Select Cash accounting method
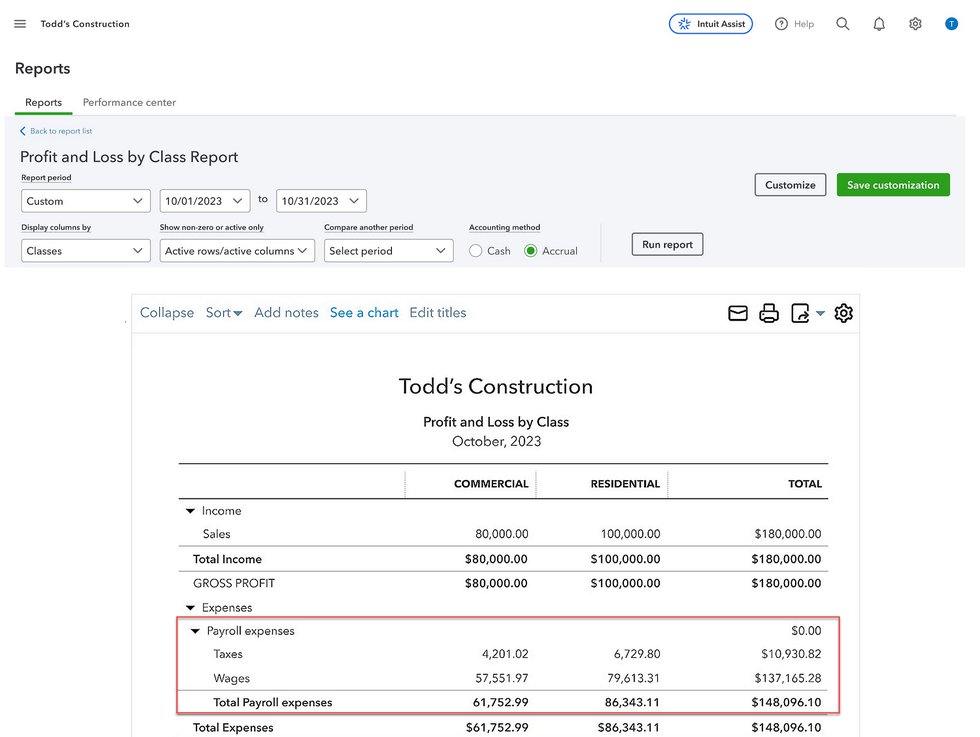Image resolution: width=980 pixels, height=737 pixels. click(x=476, y=251)
